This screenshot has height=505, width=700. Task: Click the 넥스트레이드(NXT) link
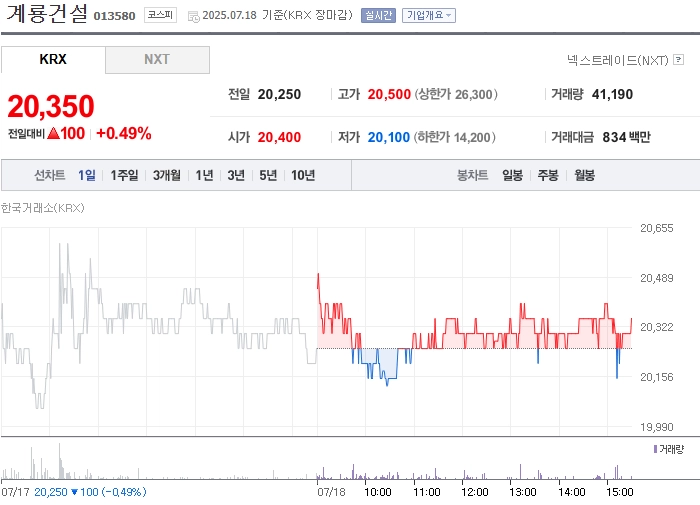[618, 60]
